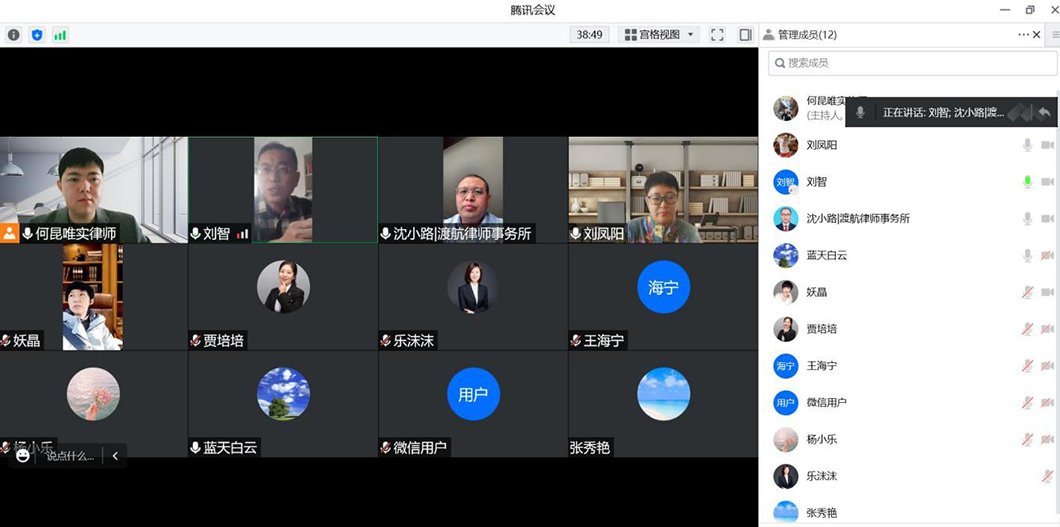Image resolution: width=1060 pixels, height=527 pixels.
Task: Click the 搜索成员 search field
Action: point(913,63)
